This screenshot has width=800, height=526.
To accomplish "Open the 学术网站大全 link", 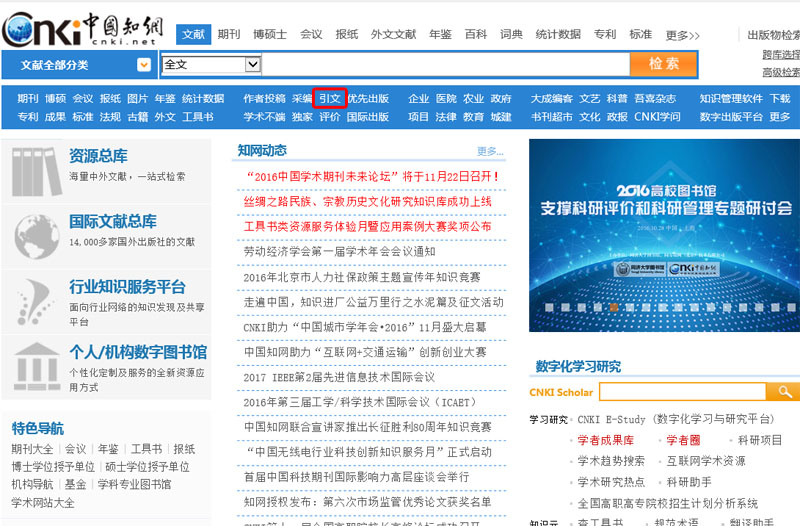I will [x=43, y=503].
